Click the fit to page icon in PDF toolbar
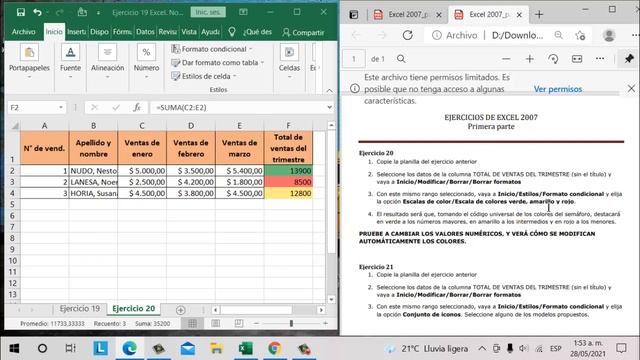Viewport: 640px width, 360px height. (x=577, y=59)
